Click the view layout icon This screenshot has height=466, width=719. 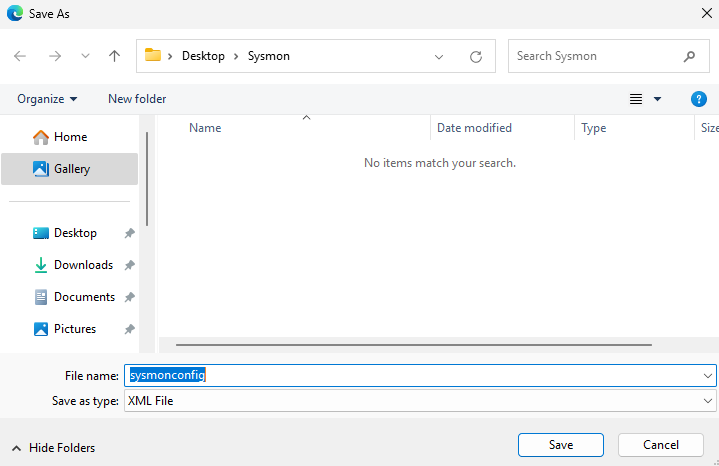(635, 99)
